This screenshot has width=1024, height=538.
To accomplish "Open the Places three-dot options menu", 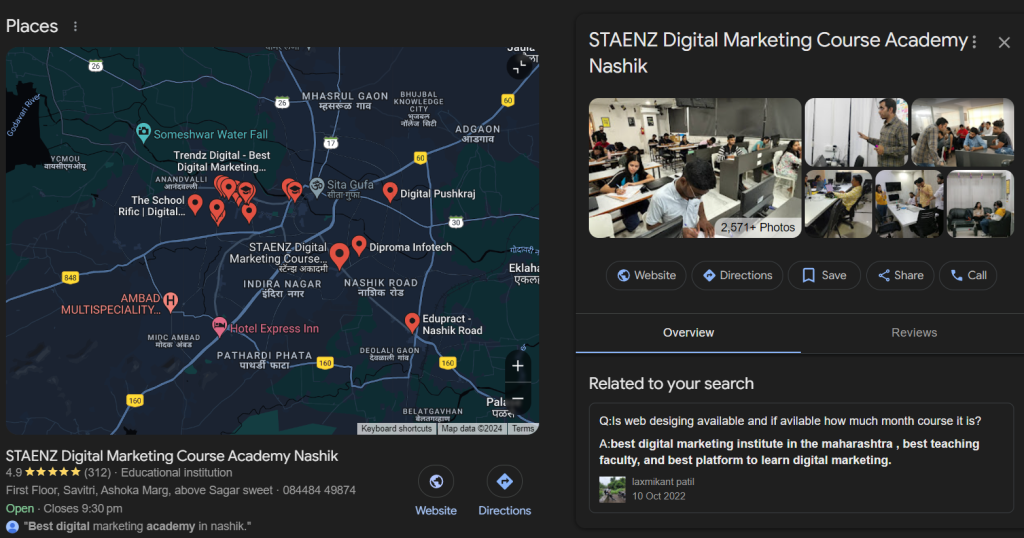I will pos(75,26).
